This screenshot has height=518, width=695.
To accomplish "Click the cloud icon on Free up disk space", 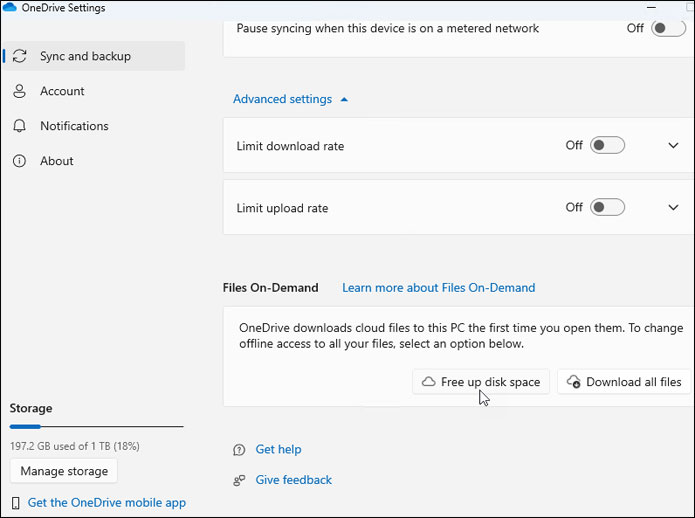I will click(429, 382).
